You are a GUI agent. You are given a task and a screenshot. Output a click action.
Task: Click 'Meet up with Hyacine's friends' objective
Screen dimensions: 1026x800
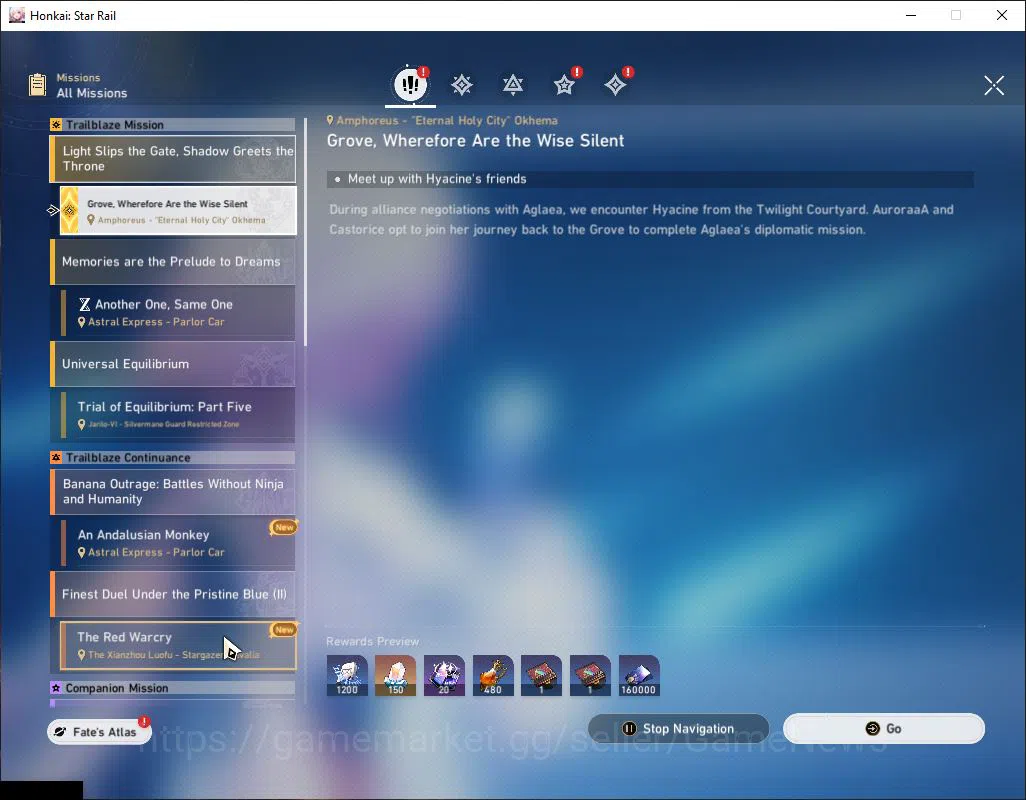point(650,179)
